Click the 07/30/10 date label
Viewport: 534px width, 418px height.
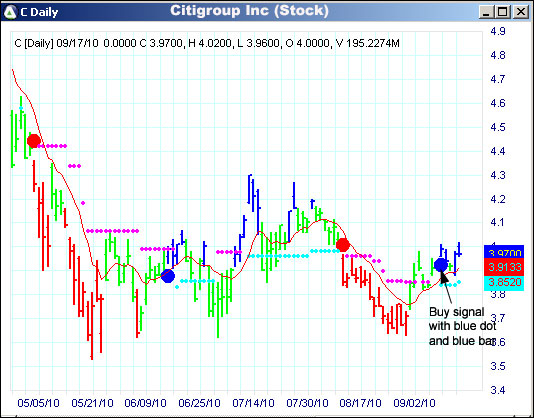[307, 403]
